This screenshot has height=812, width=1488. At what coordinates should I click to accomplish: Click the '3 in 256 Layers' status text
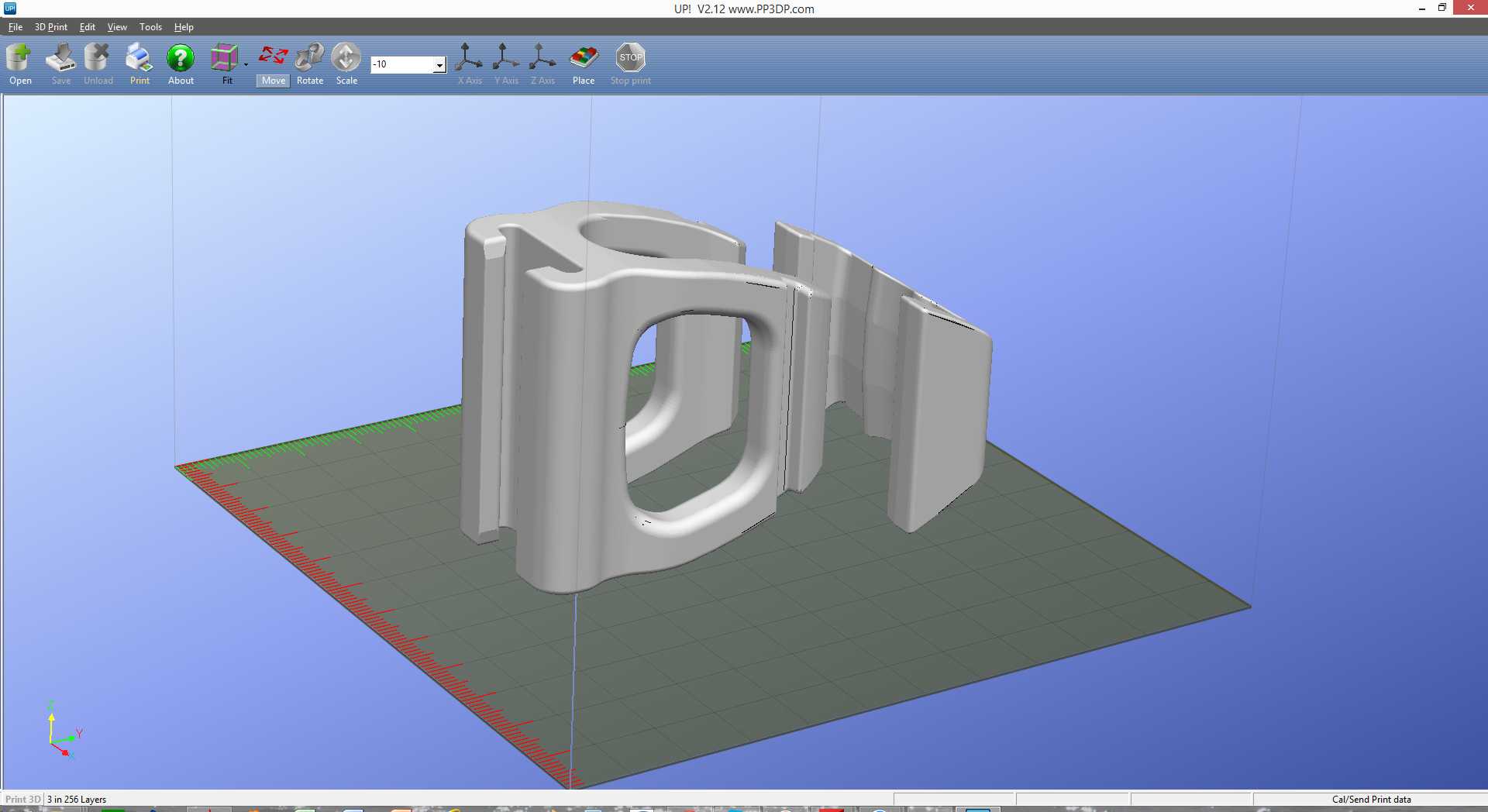pyautogui.click(x=77, y=800)
